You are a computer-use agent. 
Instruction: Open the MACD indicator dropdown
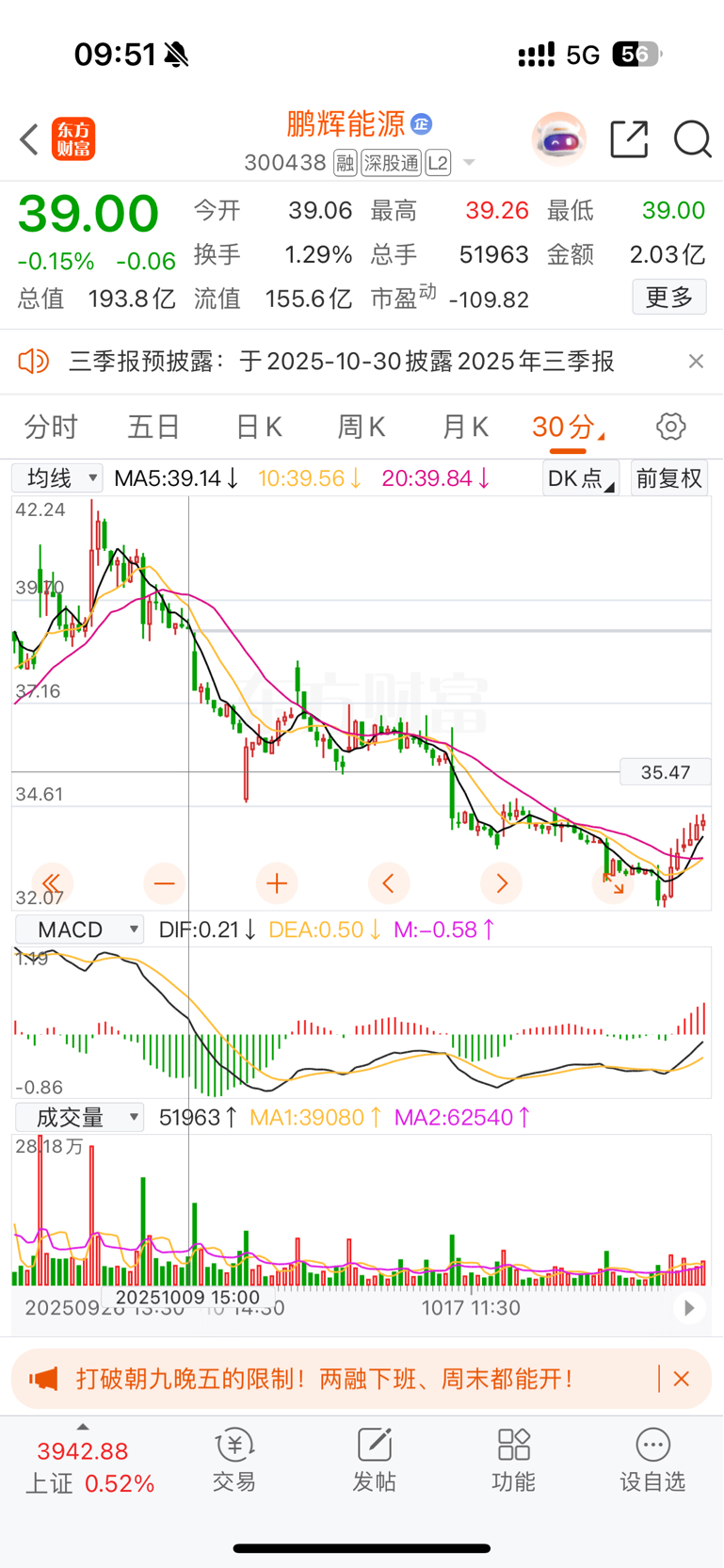point(79,929)
